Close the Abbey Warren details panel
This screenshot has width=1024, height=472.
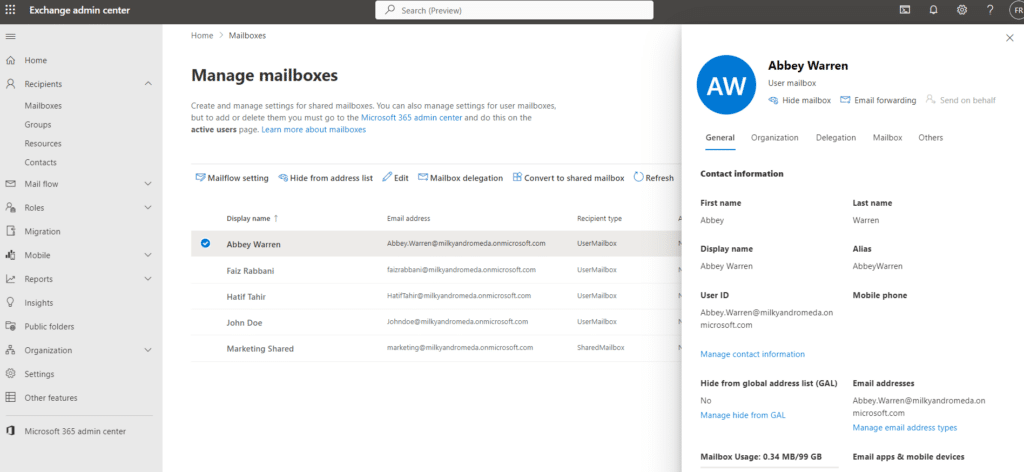pos(1010,39)
